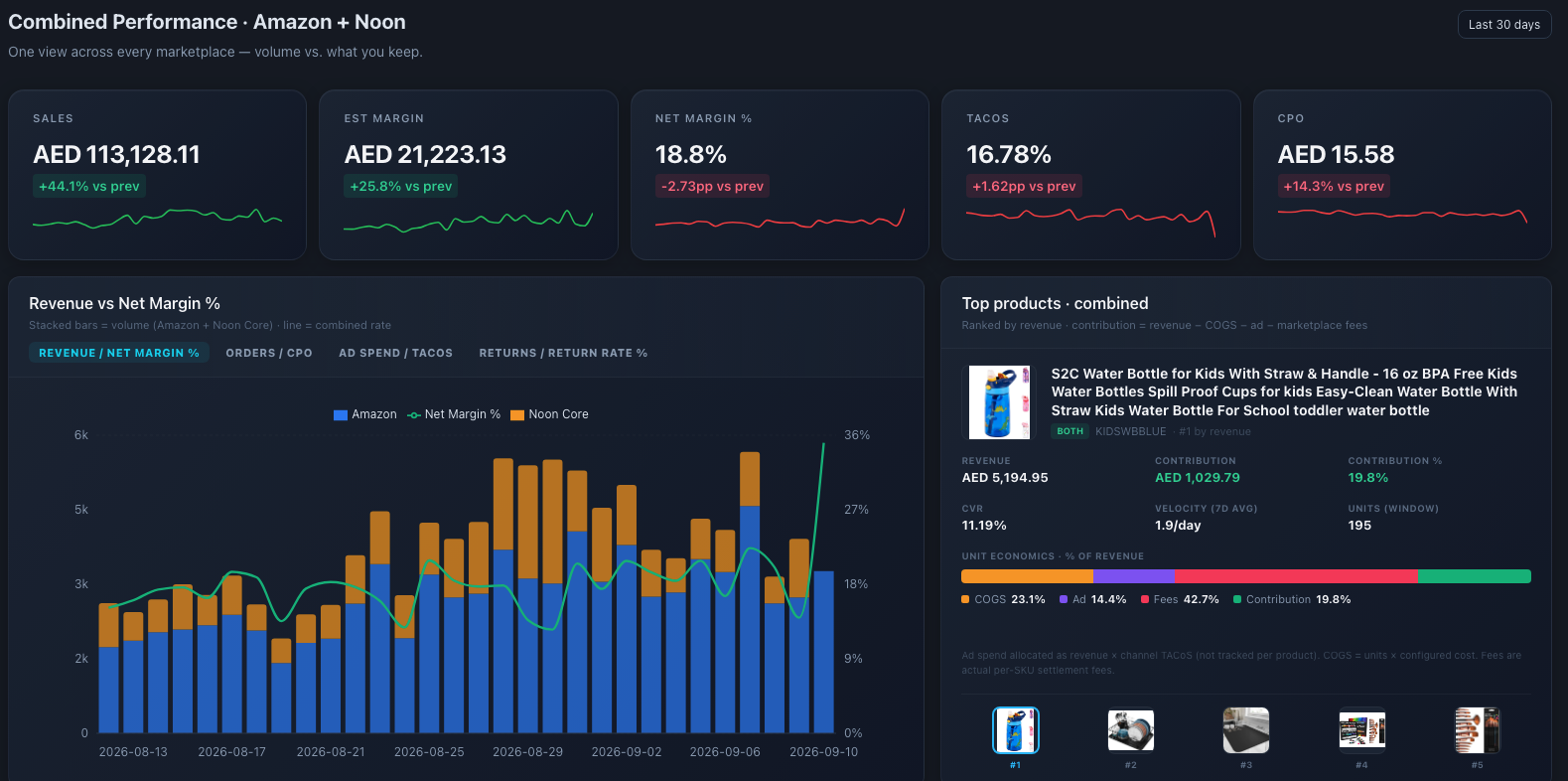Click the 18.8% net margin value
This screenshot has height=781, width=1568.
[691, 154]
